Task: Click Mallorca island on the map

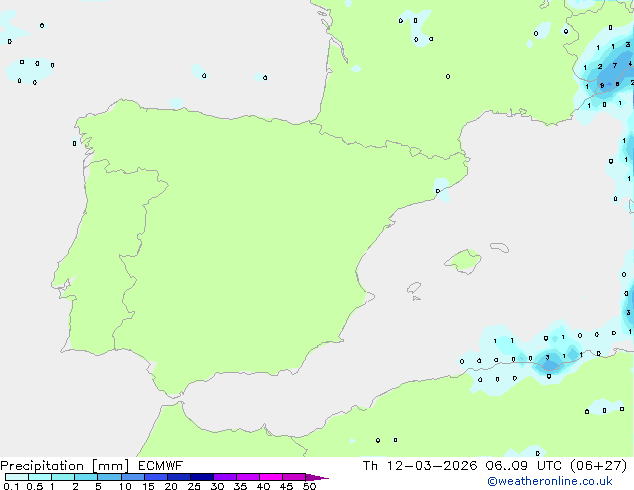Action: 462,262
